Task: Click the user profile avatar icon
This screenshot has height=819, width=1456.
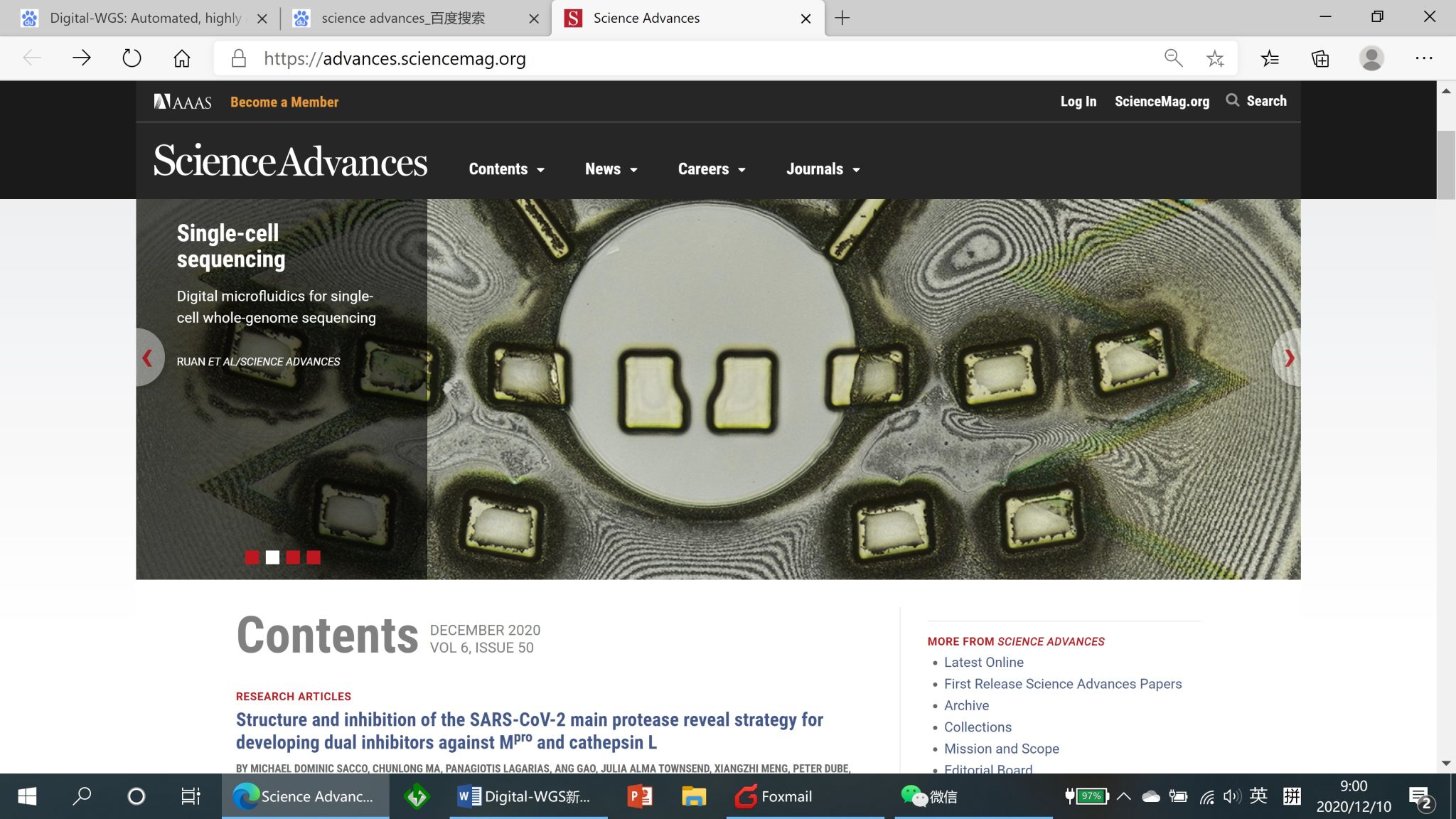Action: (x=1371, y=58)
